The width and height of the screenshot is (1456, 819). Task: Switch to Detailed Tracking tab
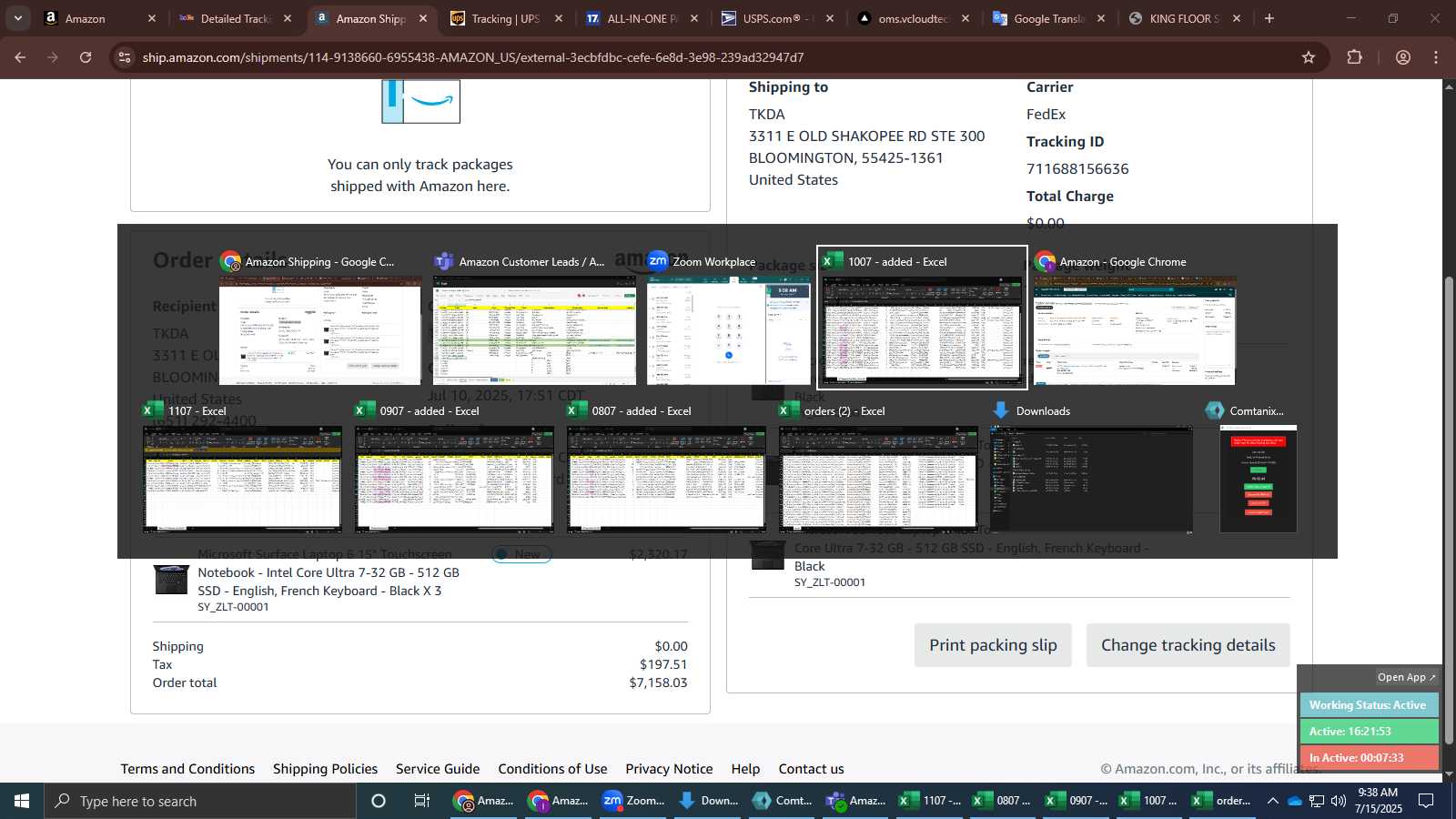tap(235, 18)
